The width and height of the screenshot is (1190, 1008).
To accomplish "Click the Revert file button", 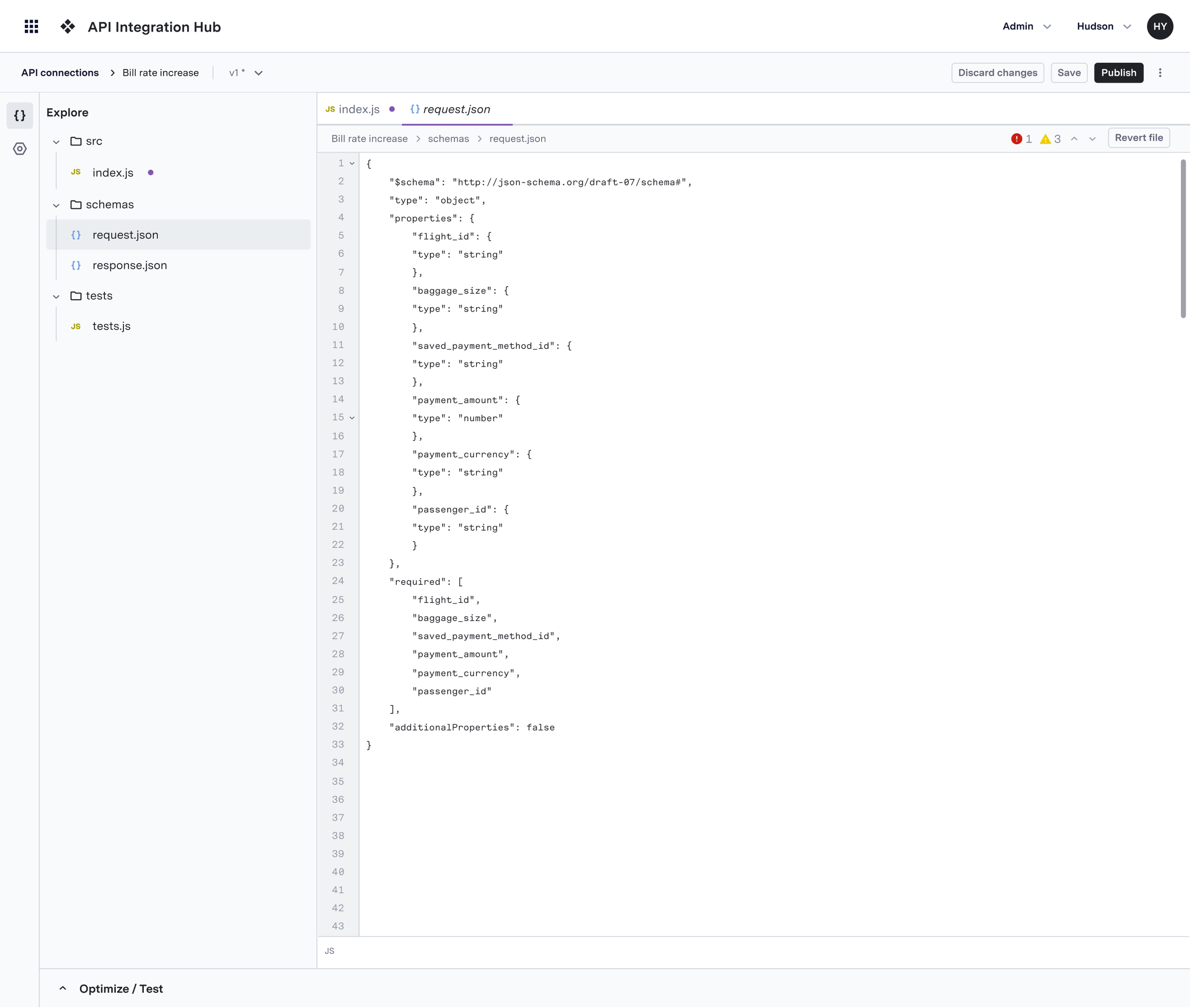I will (1138, 138).
